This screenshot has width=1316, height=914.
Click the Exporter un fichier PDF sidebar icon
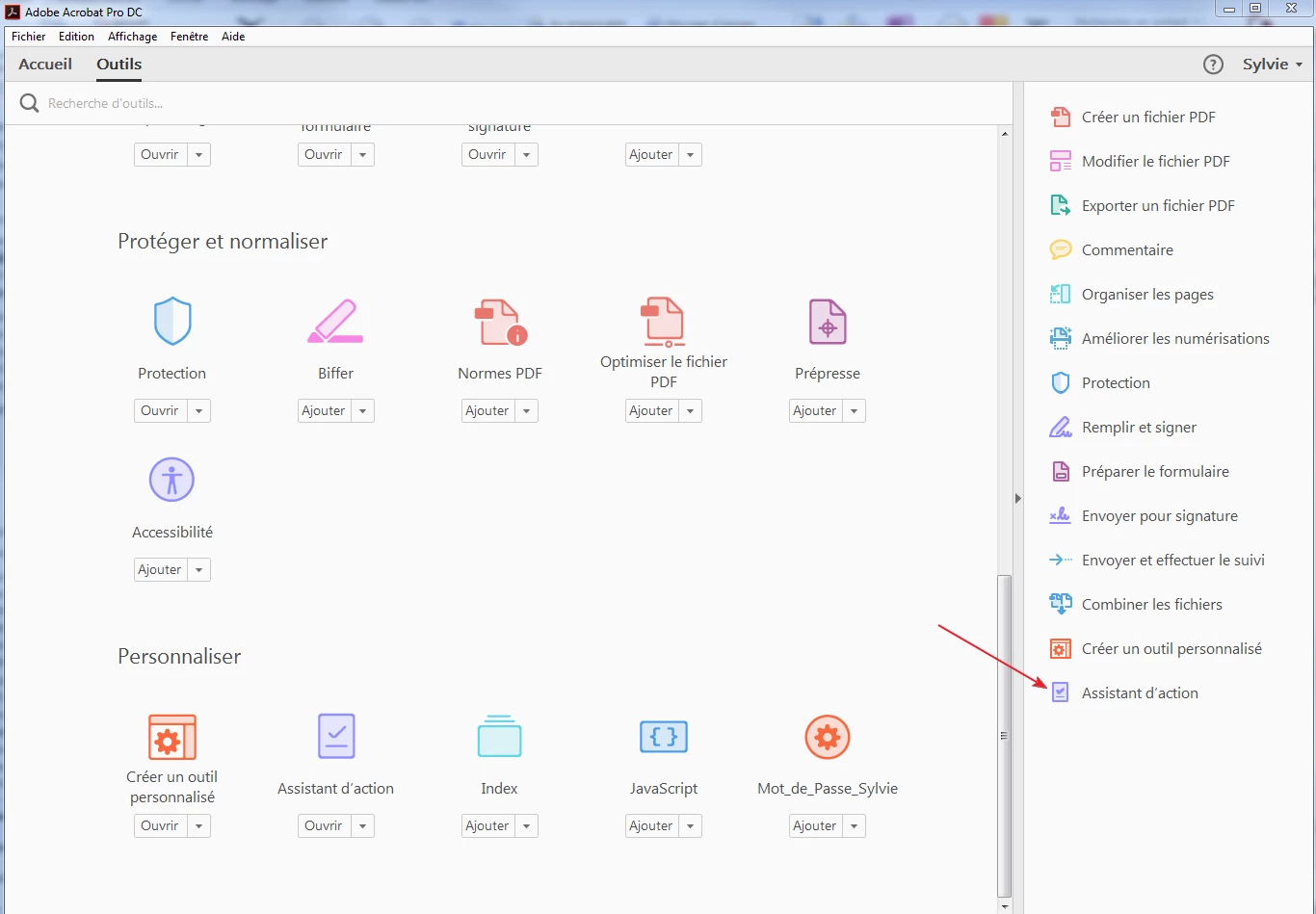click(1060, 205)
